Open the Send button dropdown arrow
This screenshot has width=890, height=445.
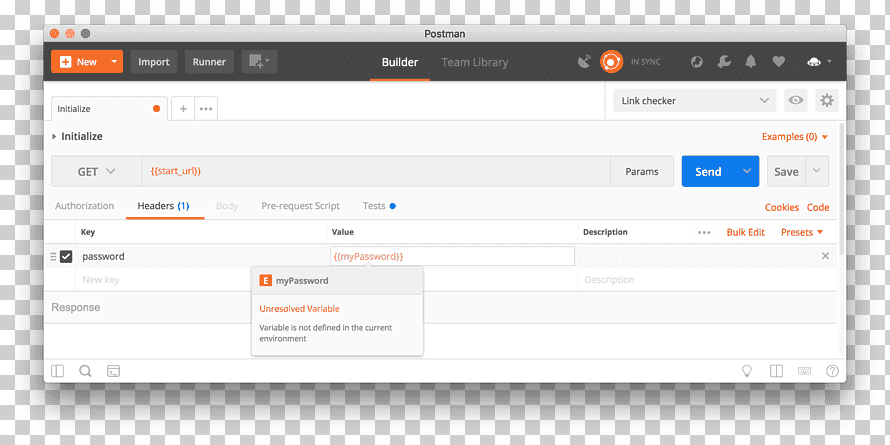(x=747, y=171)
